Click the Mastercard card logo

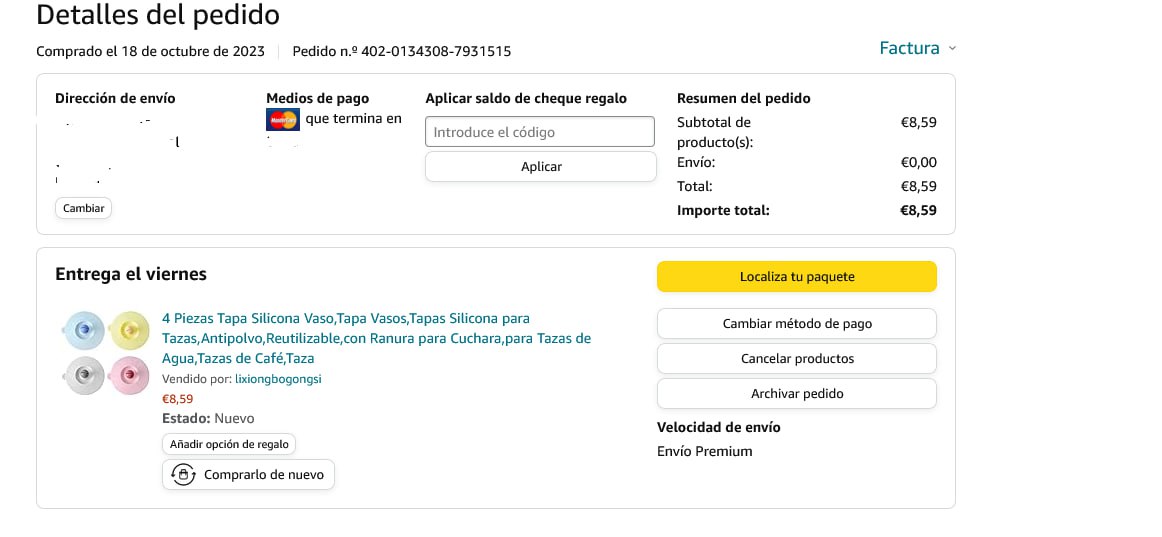point(283,120)
